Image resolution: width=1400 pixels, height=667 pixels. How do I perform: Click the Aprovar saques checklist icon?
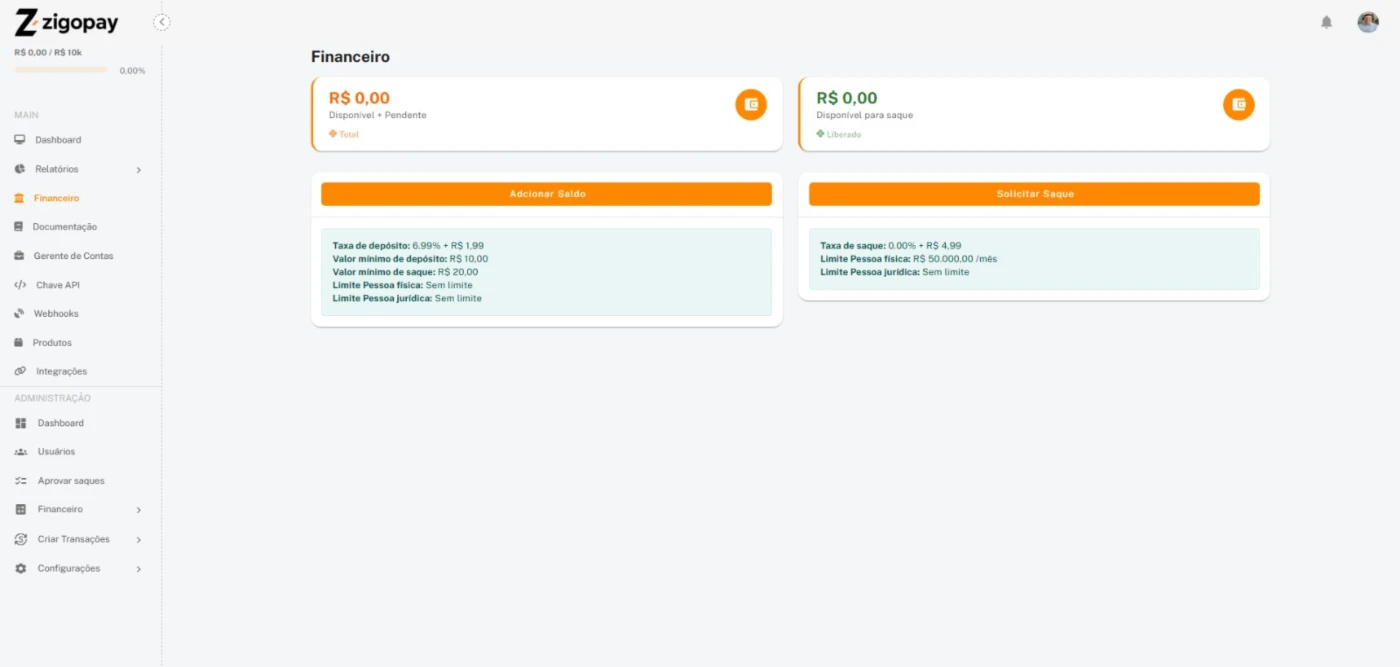(x=20, y=481)
